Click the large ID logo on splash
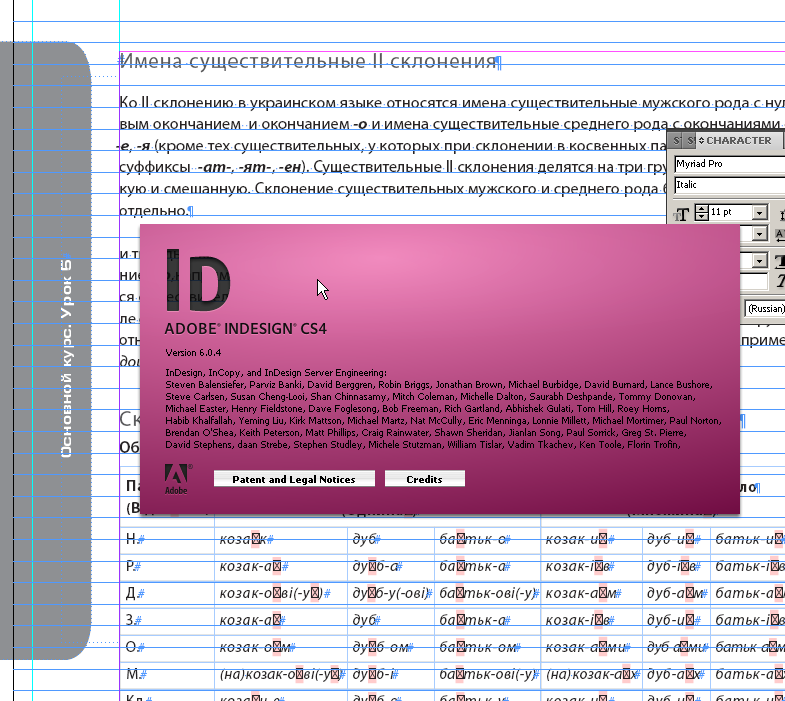 (197, 280)
